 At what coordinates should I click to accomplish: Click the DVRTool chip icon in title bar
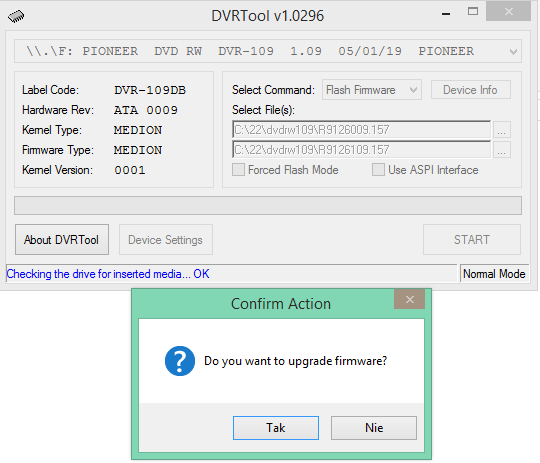tap(16, 16)
